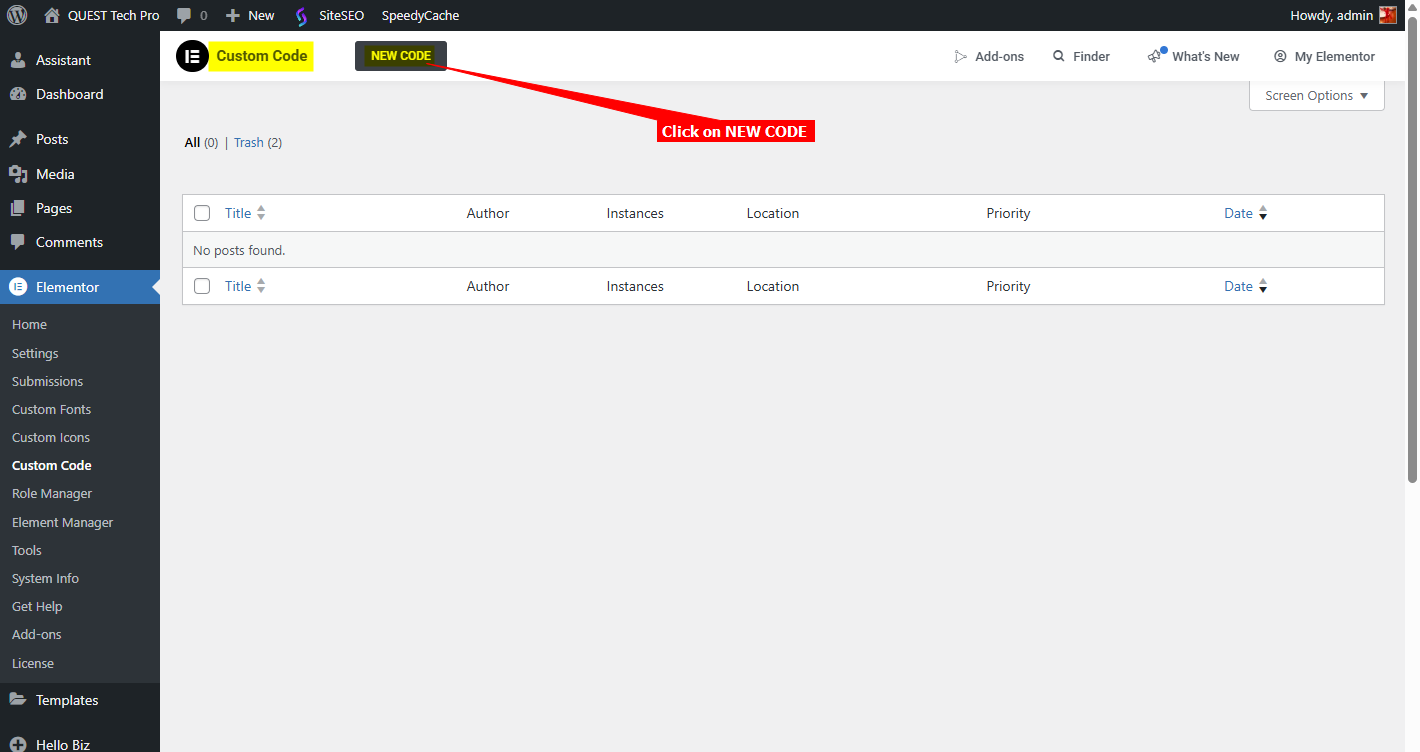Open the Custom Fonts submenu item
Screen dimensions: 1420x752
[51, 409]
